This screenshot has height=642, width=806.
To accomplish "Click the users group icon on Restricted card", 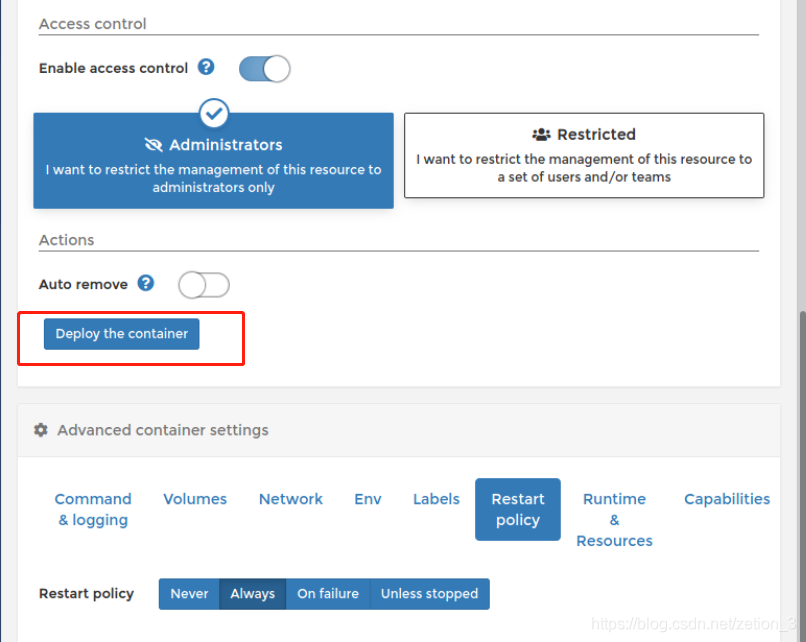I will tap(541, 134).
